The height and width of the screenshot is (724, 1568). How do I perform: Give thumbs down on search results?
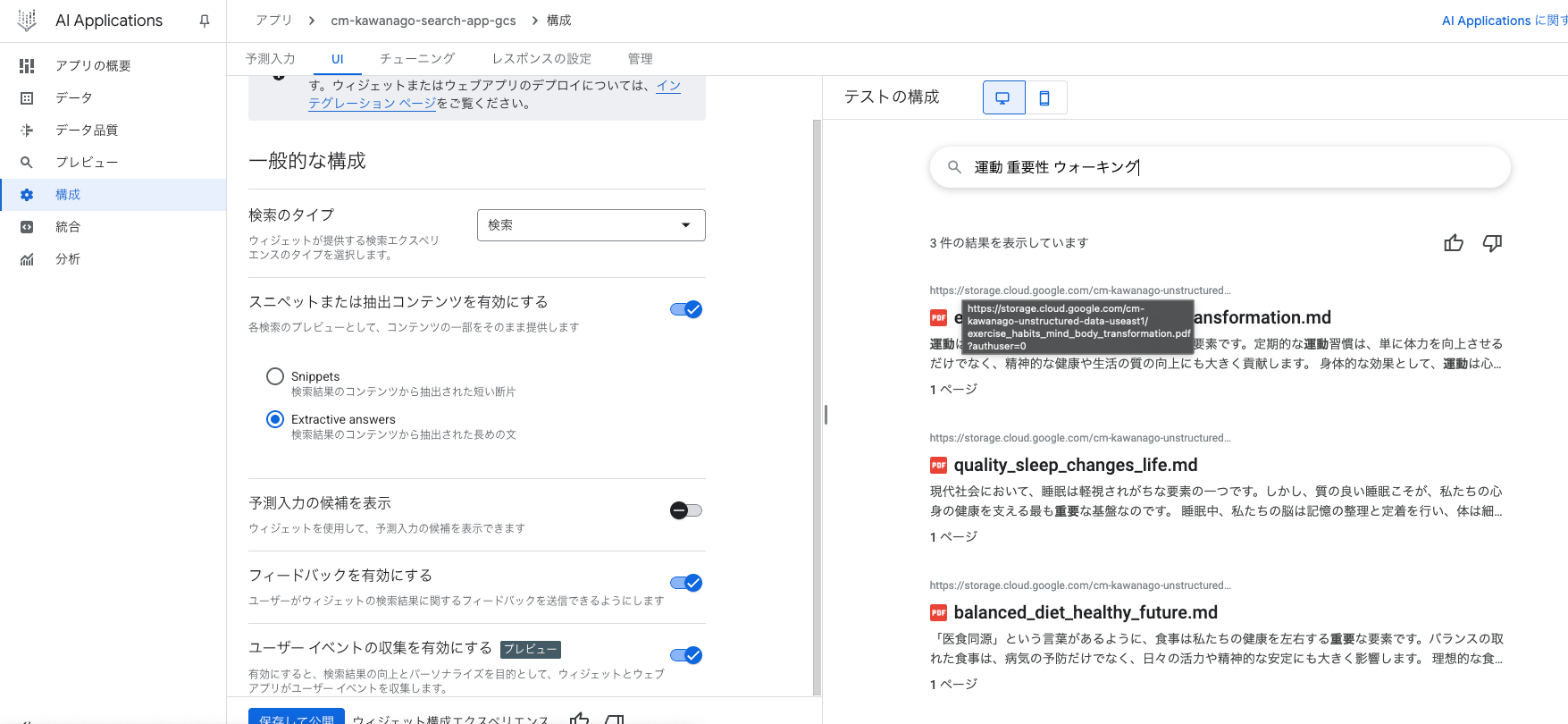1492,243
